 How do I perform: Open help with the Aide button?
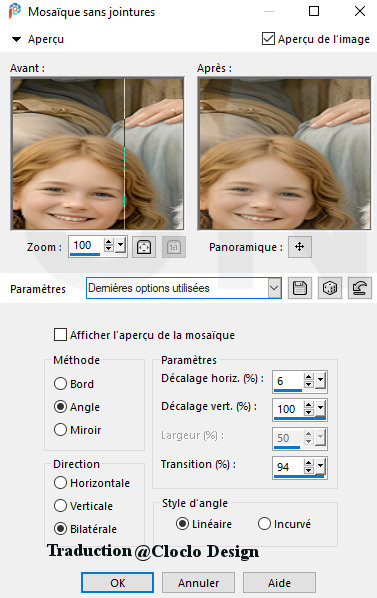click(x=279, y=583)
